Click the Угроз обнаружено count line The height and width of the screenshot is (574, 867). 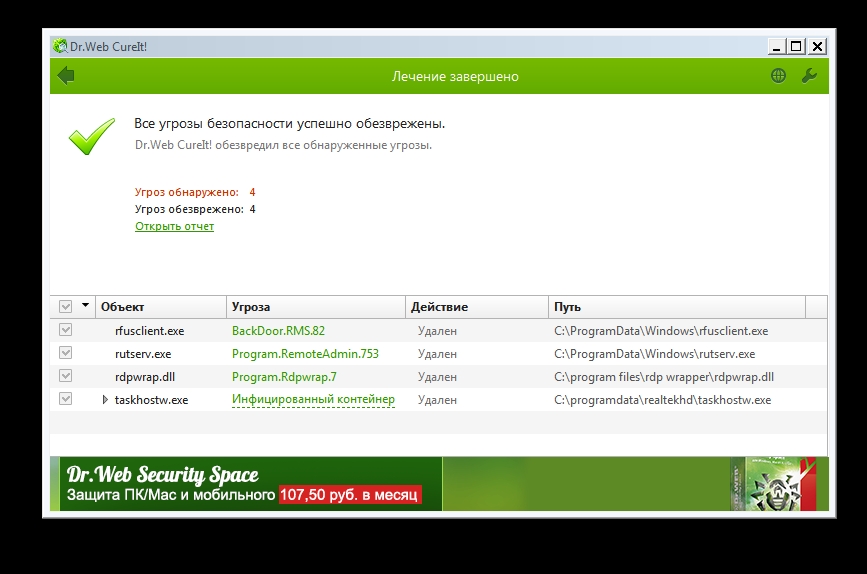(195, 192)
